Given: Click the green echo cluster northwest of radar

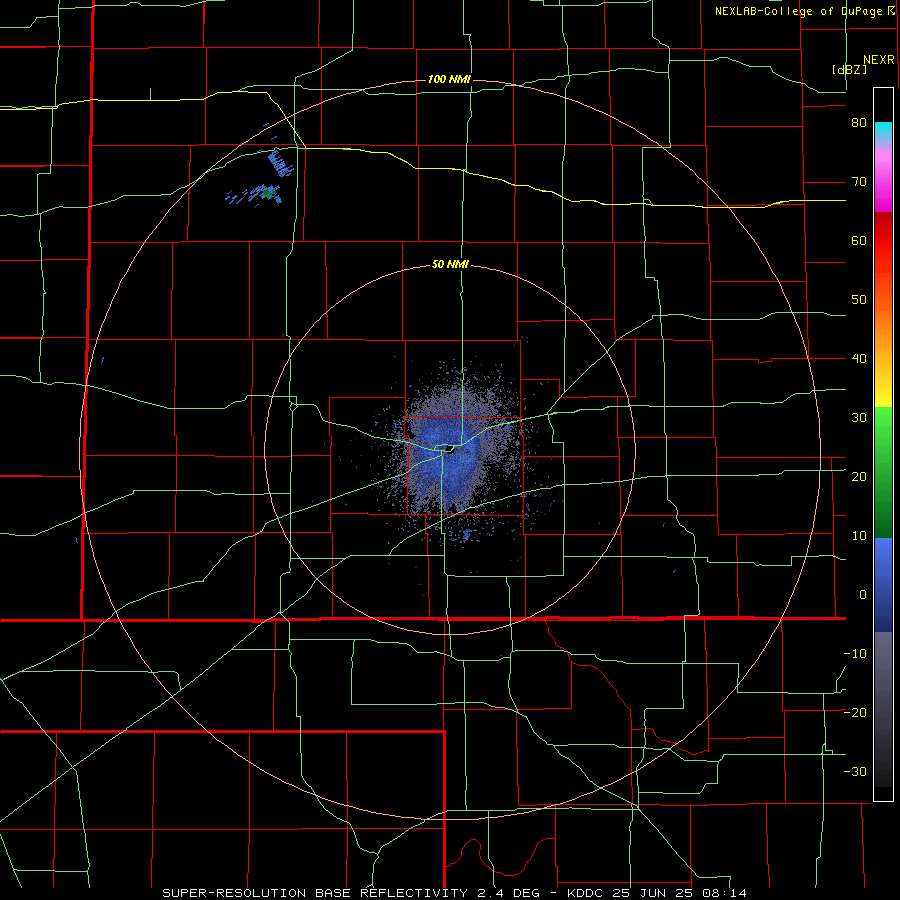Looking at the screenshot, I should pos(266,194).
